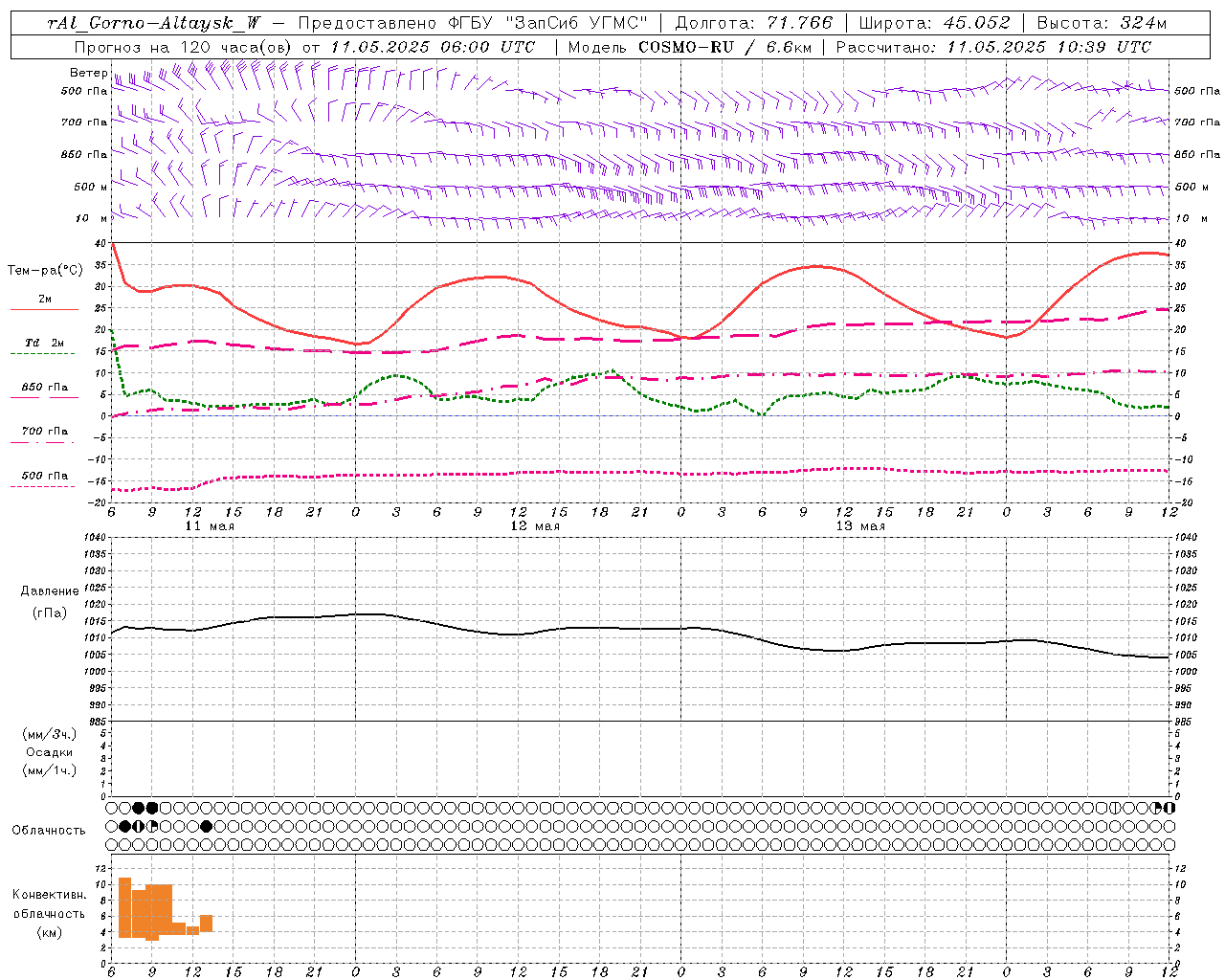Click the Широта: 45.052 header field
The height and width of the screenshot is (980, 1225).
[x=934, y=23]
